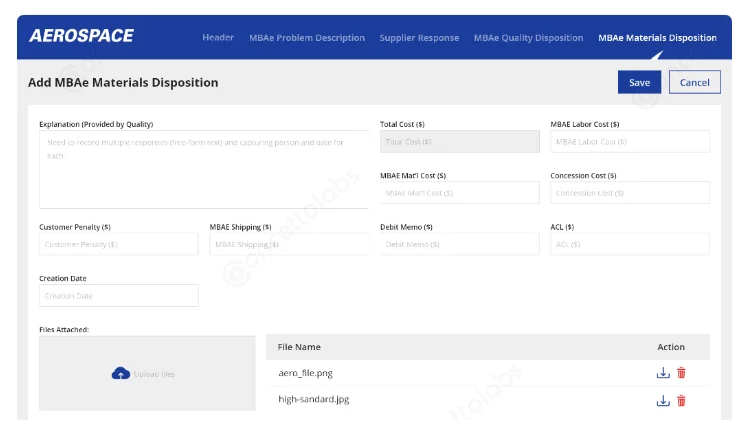Open MBAe Quality Disposition tab
Image resolution: width=749 pixels, height=430 pixels.
(x=528, y=38)
